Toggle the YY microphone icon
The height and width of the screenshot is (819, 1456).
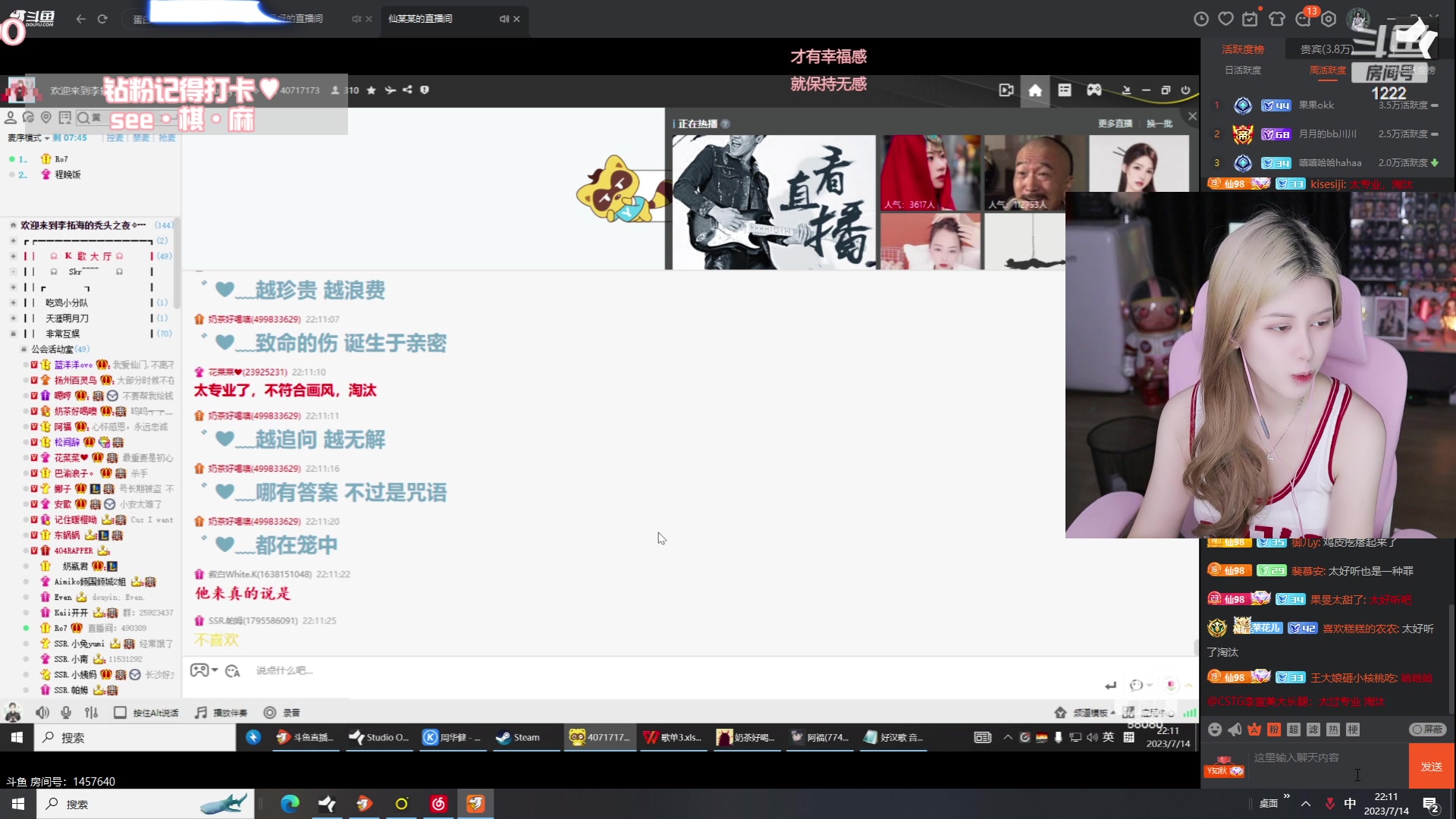coord(67,713)
